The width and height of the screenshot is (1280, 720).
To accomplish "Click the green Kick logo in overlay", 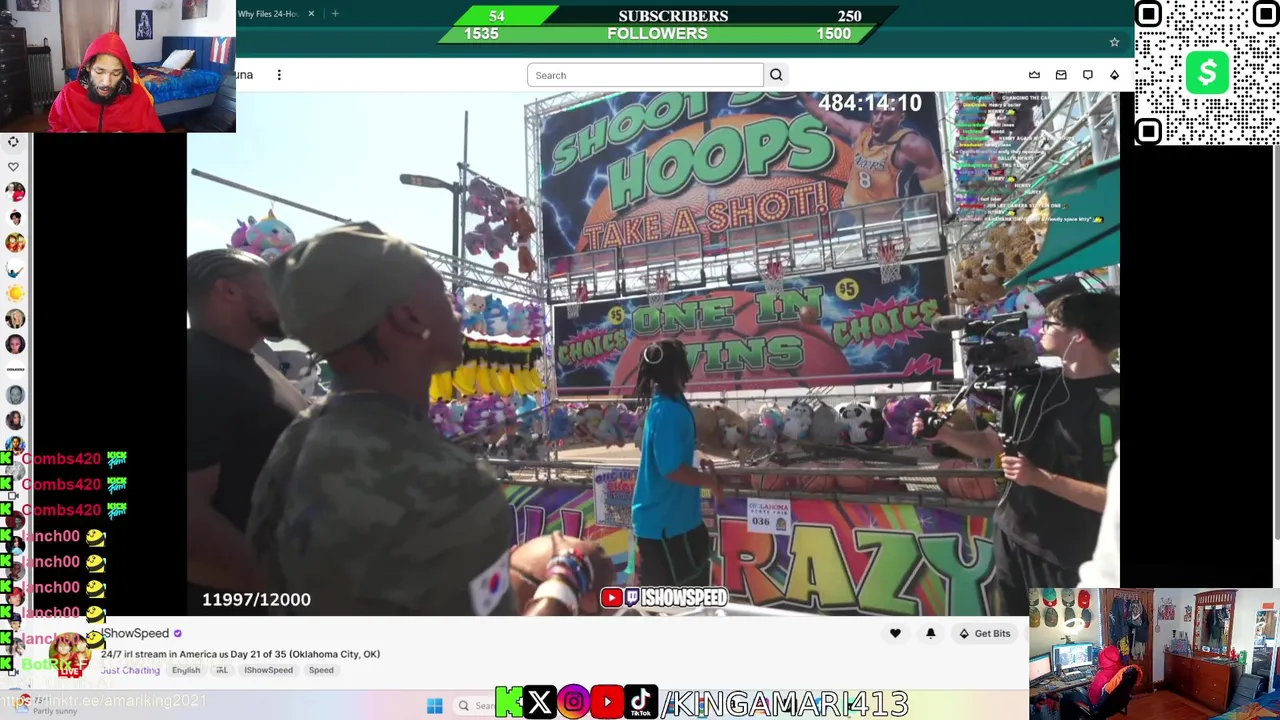I will (x=509, y=703).
